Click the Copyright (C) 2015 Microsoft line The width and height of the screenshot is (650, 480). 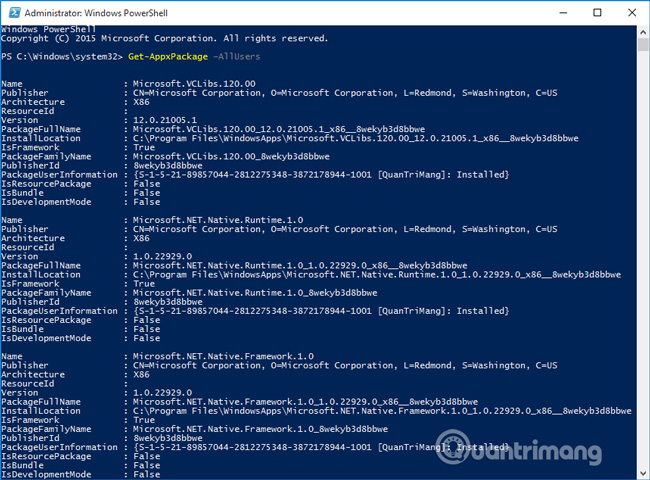pyautogui.click(x=164, y=39)
